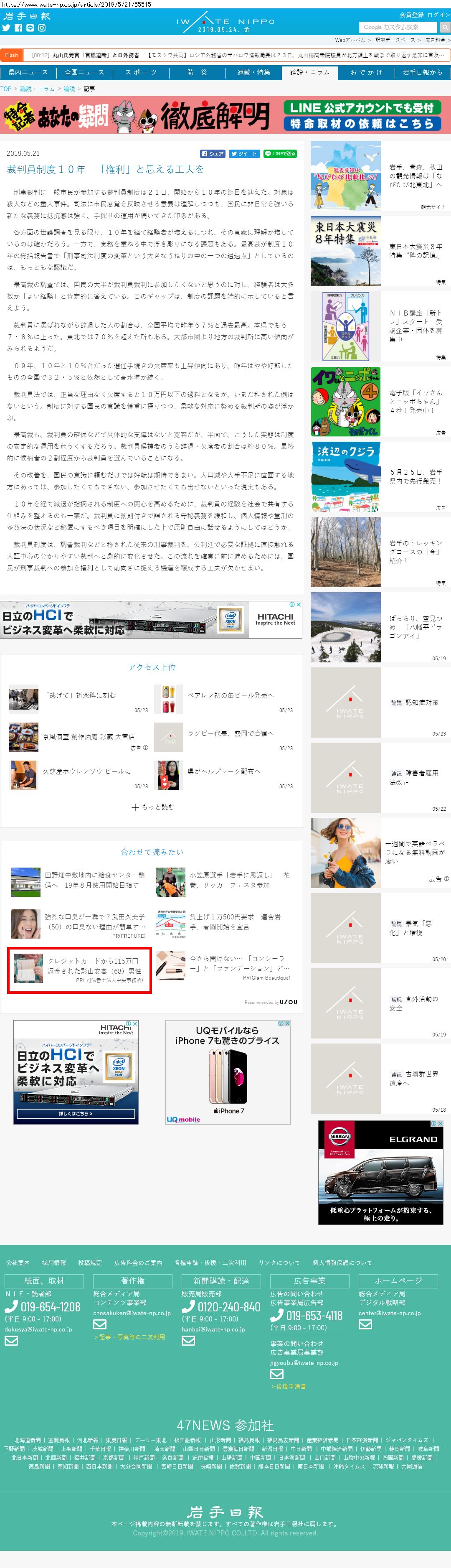
Task: Open 採用情報 footer link
Action: click(x=53, y=1263)
